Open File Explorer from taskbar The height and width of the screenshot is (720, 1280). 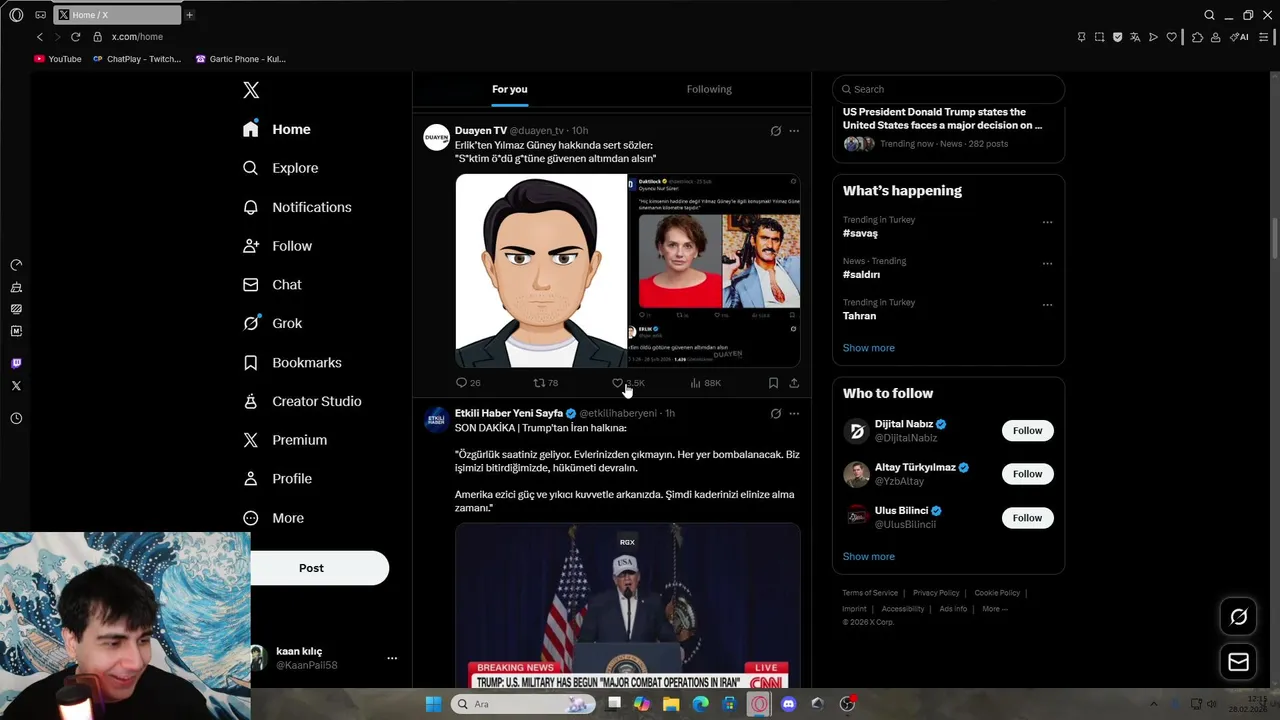671,704
